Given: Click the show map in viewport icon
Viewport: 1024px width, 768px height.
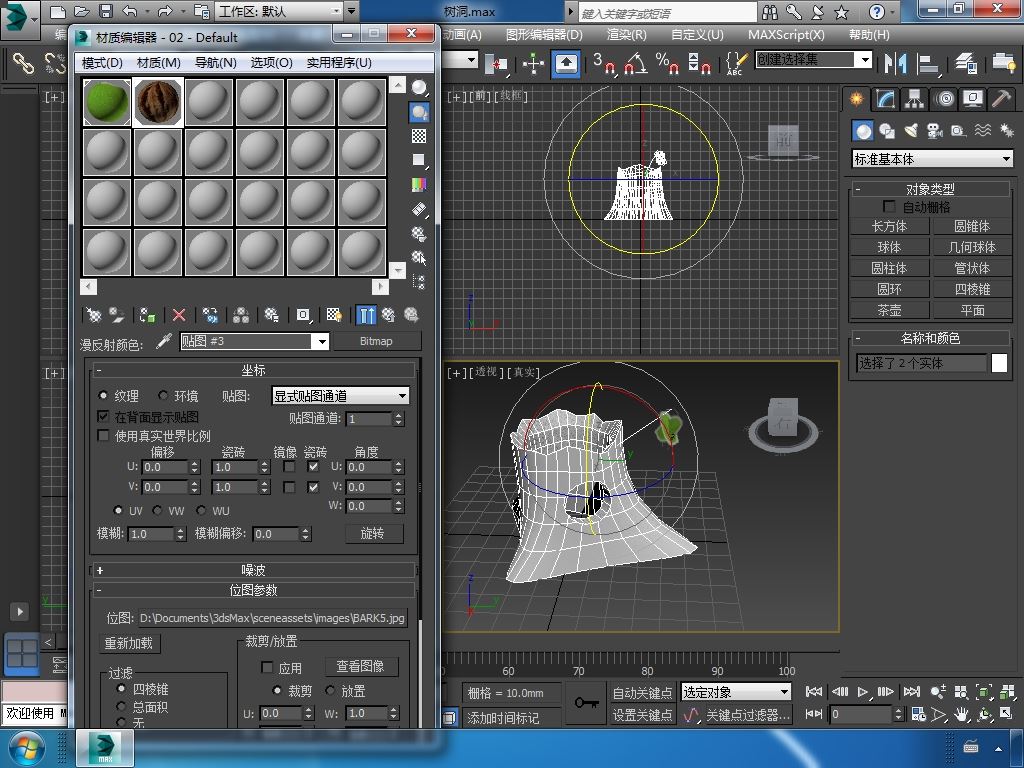Looking at the screenshot, I should coord(334,315).
